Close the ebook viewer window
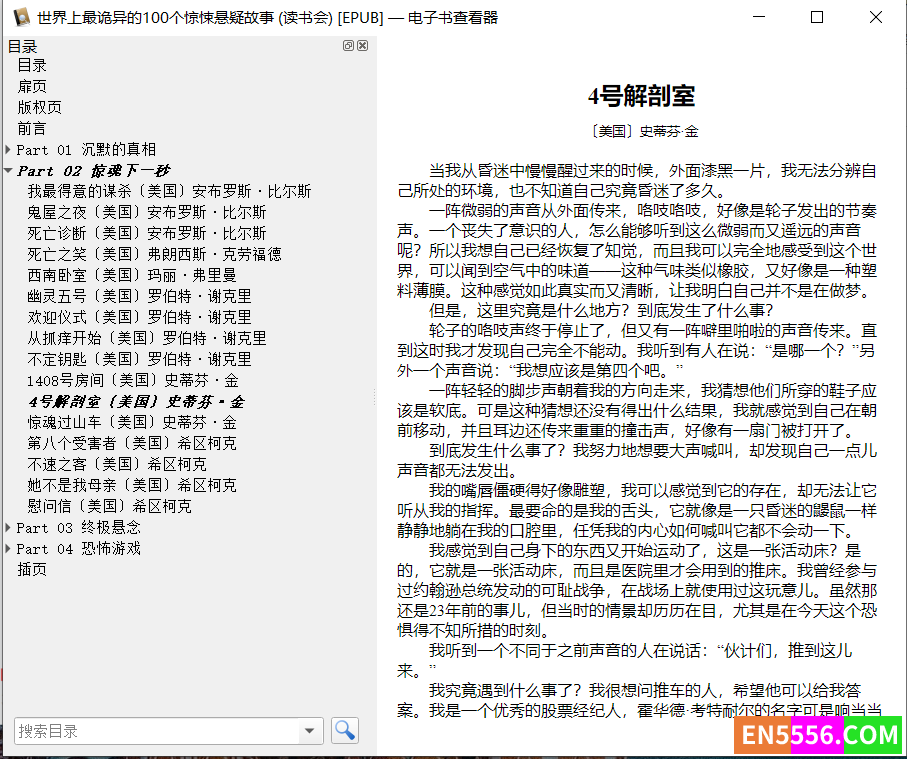 click(x=876, y=17)
